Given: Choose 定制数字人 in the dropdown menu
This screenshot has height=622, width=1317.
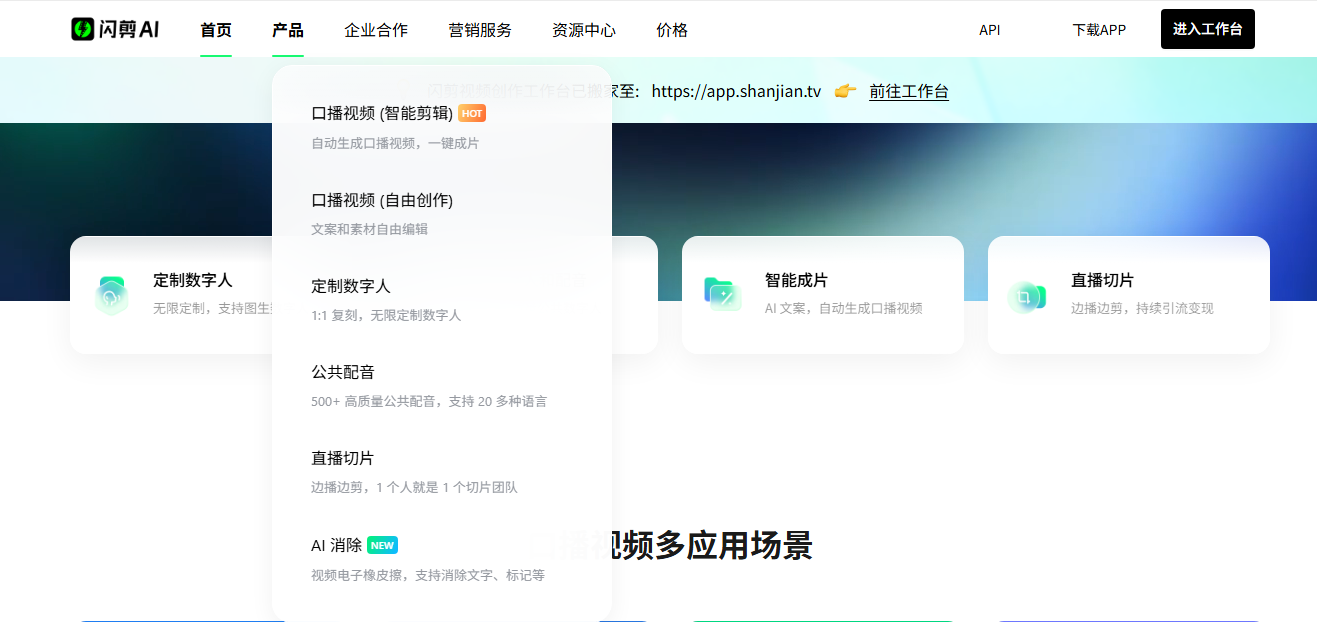Looking at the screenshot, I should (351, 286).
